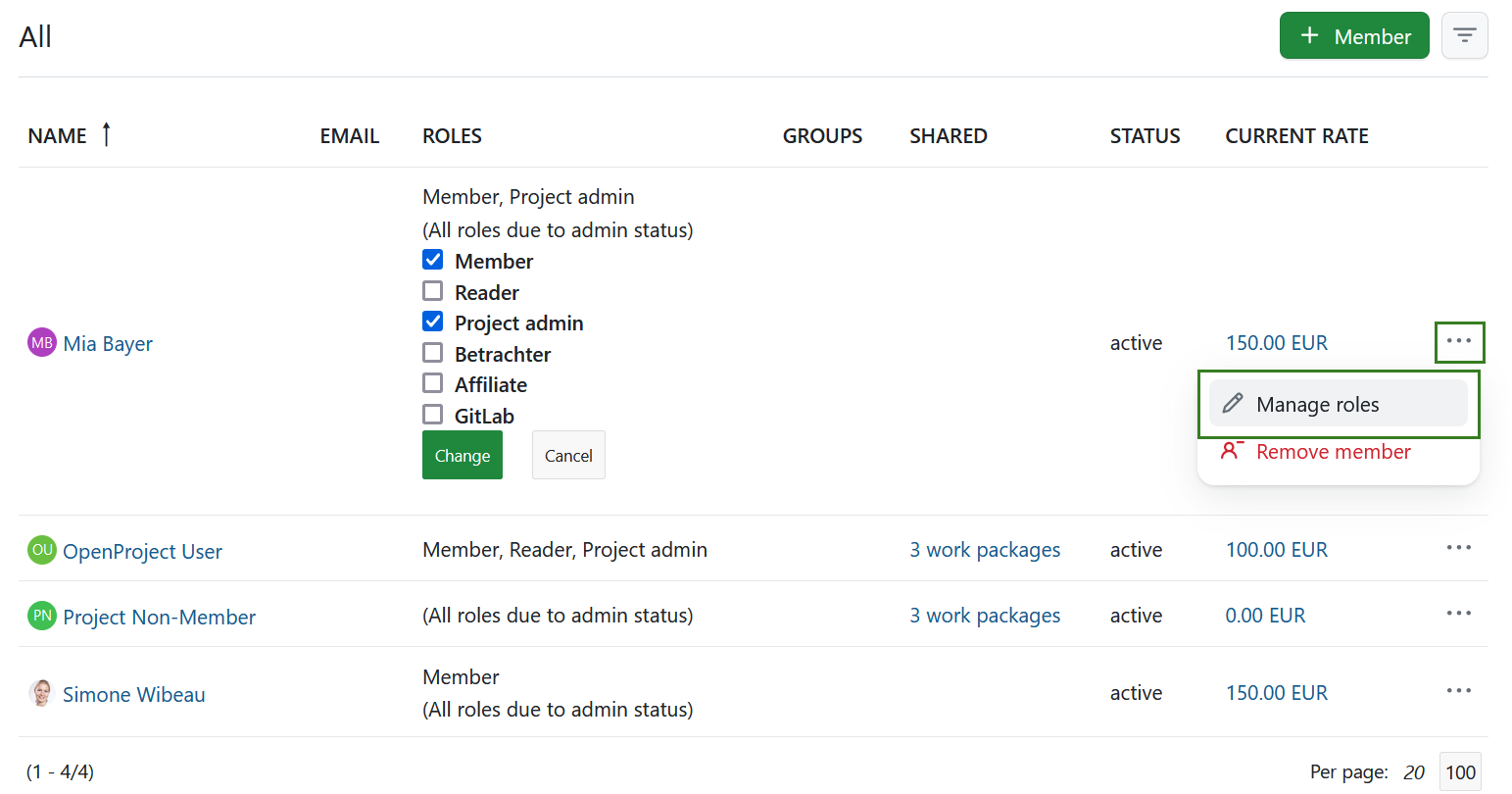Click the plus icon on the Member button
Image resolution: width=1512 pixels, height=794 pixels.
[1308, 34]
